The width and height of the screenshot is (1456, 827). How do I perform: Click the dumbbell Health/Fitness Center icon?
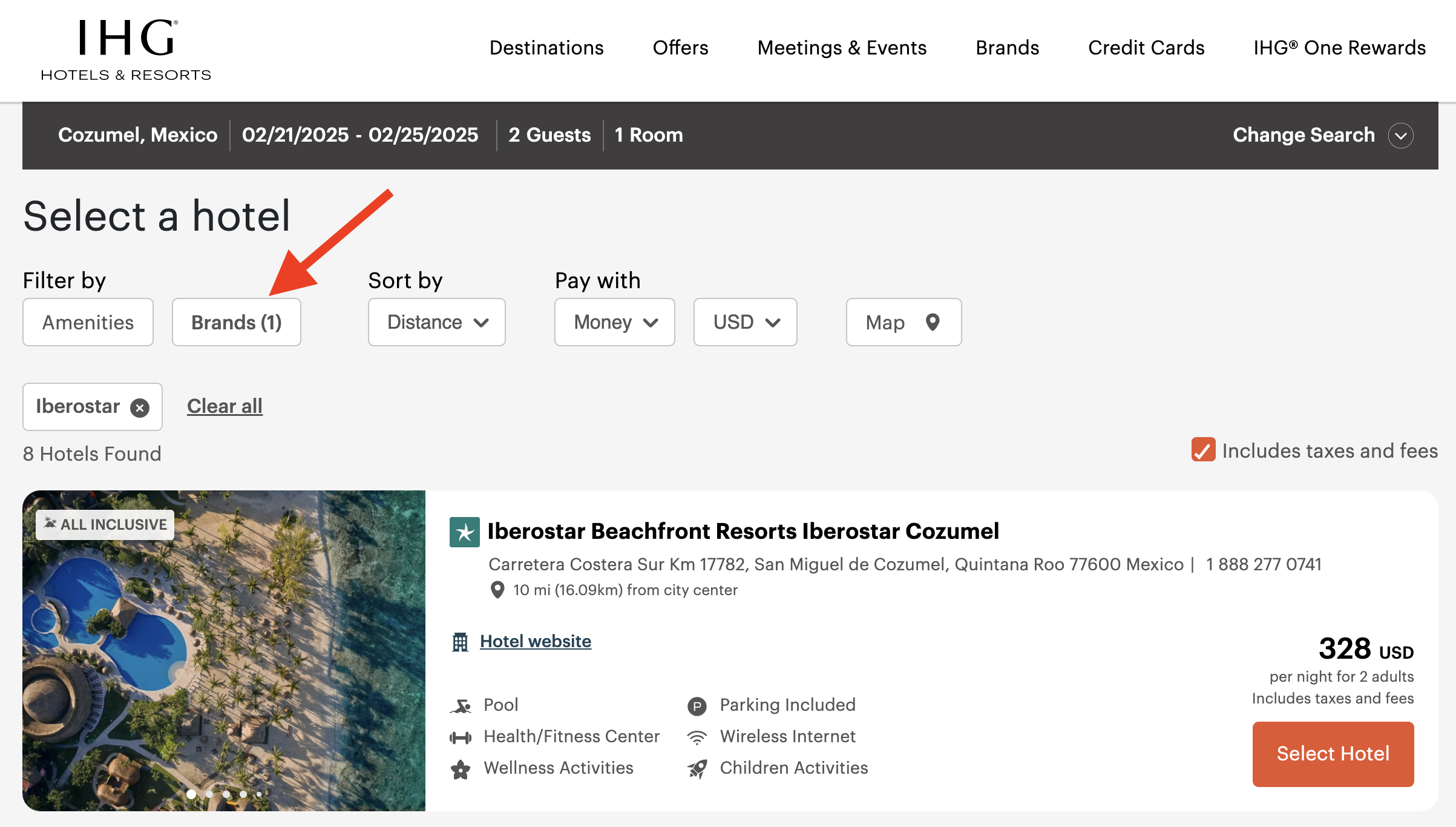pyautogui.click(x=461, y=737)
